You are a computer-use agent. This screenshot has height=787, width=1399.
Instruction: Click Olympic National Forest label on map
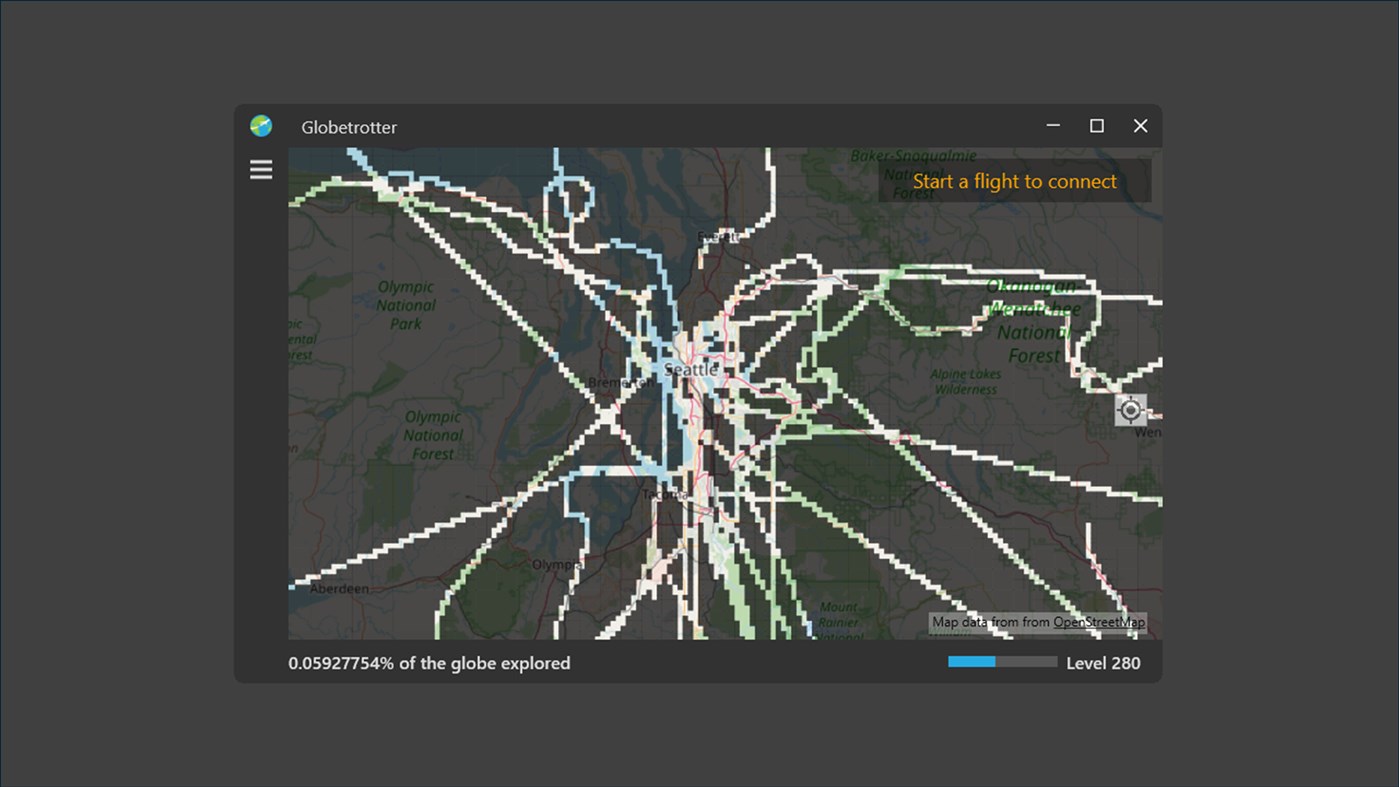pyautogui.click(x=433, y=435)
